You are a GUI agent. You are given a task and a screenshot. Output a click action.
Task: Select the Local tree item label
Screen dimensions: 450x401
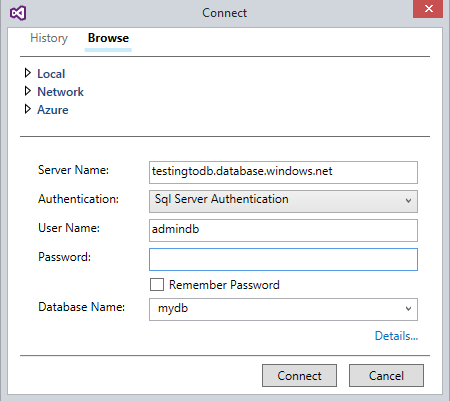click(51, 74)
